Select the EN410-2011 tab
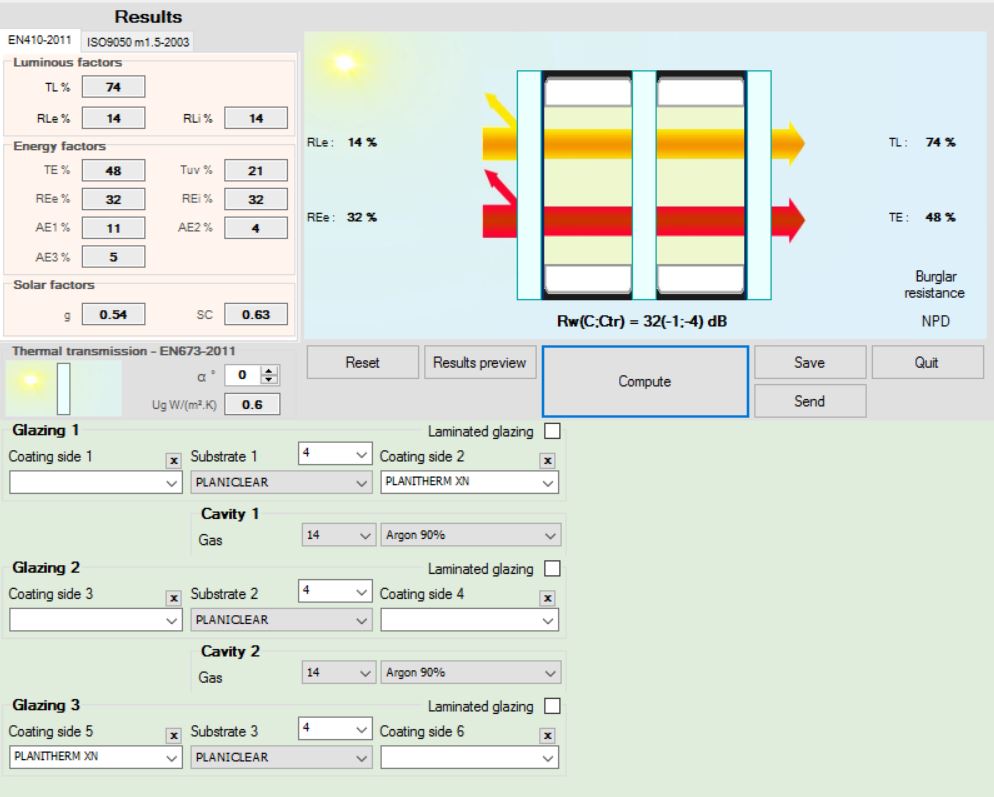This screenshot has width=994, height=797. 39,40
